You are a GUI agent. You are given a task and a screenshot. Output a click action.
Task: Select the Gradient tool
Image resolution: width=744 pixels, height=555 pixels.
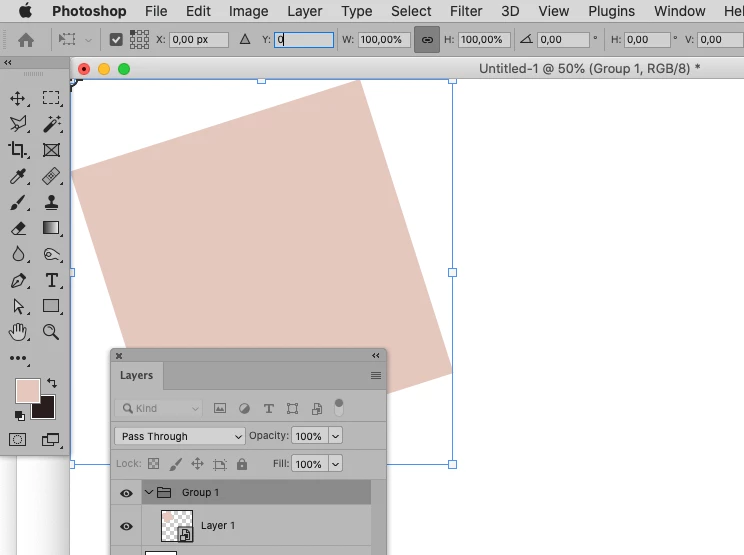[x=51, y=228]
